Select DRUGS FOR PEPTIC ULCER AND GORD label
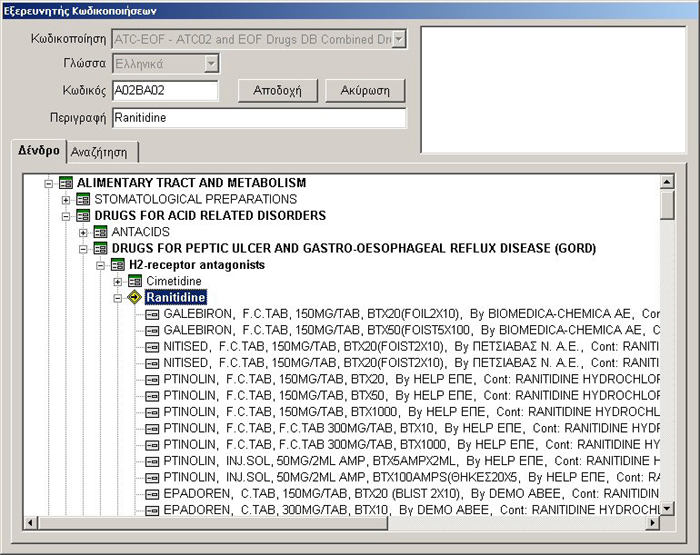 [x=354, y=248]
